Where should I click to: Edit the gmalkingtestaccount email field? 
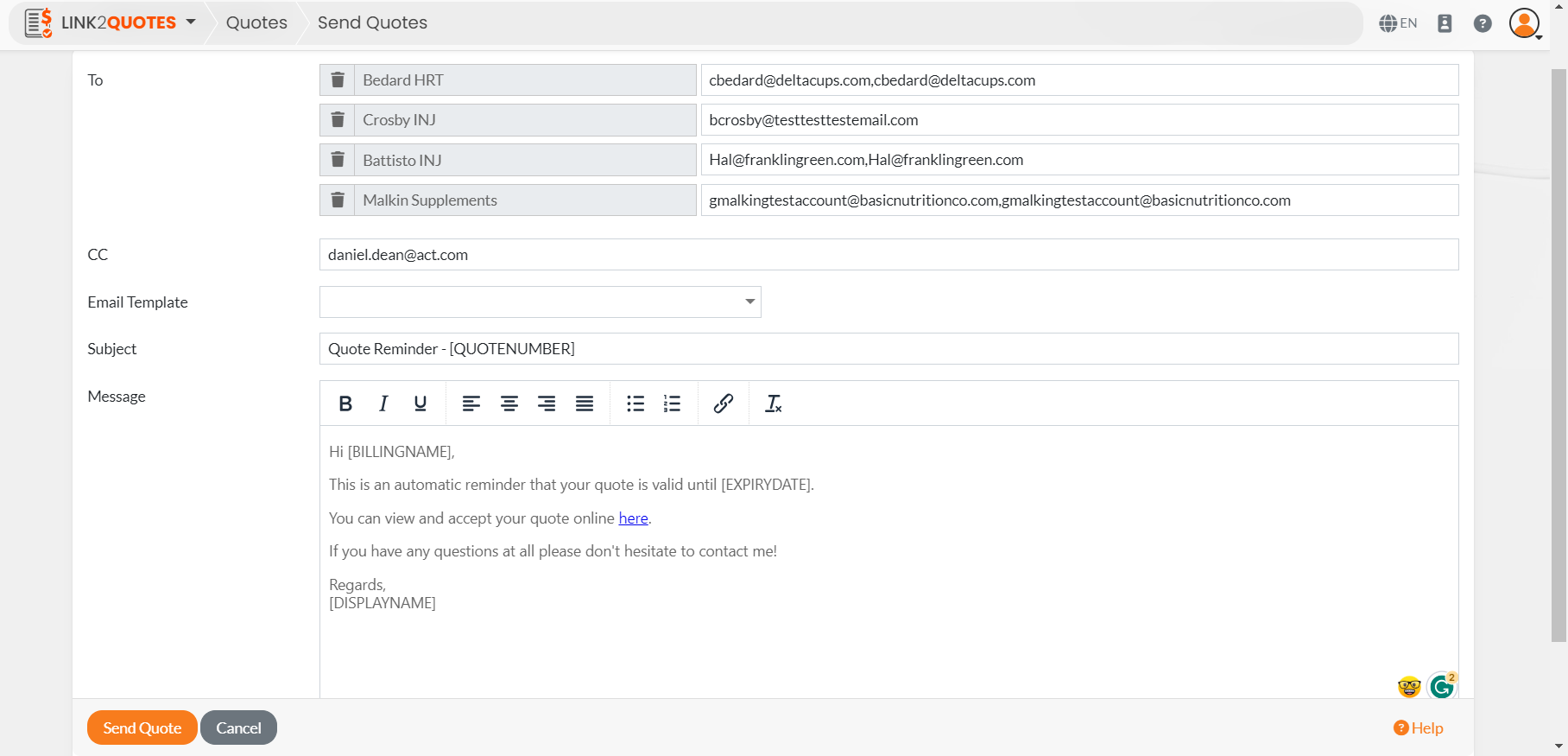1079,200
